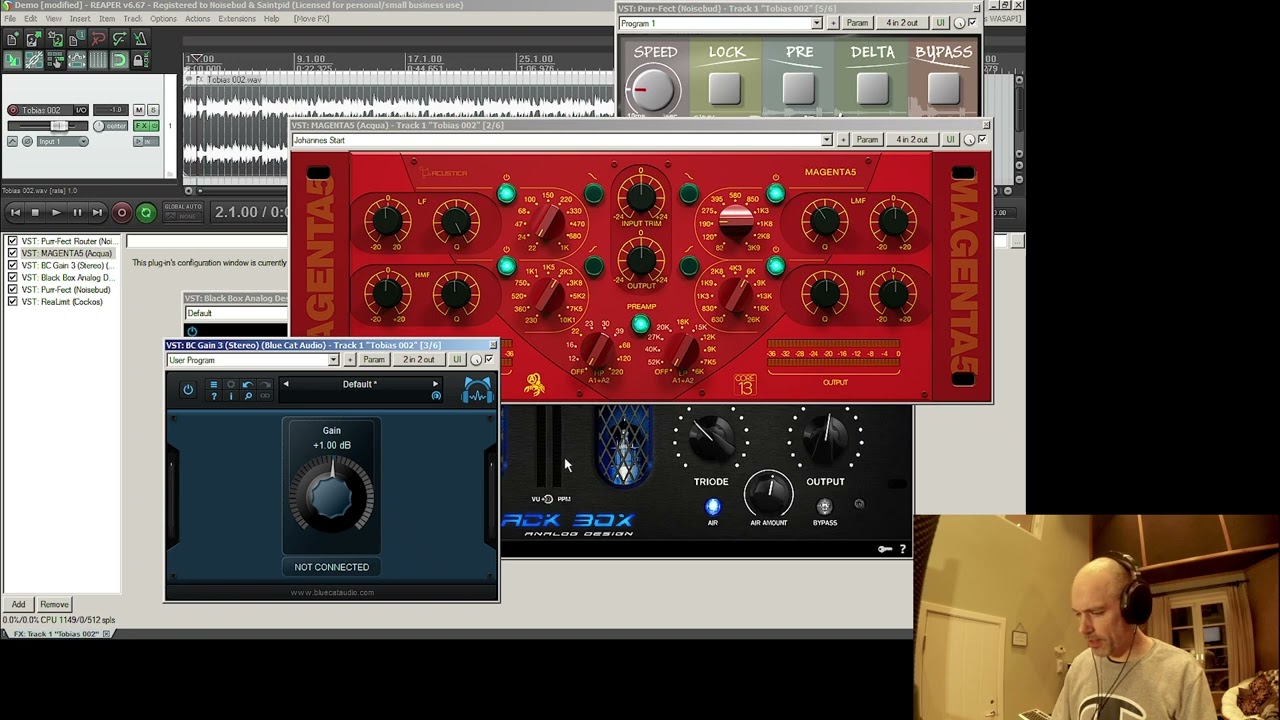Open the File menu
This screenshot has height=720, width=1280.
click(x=9, y=19)
